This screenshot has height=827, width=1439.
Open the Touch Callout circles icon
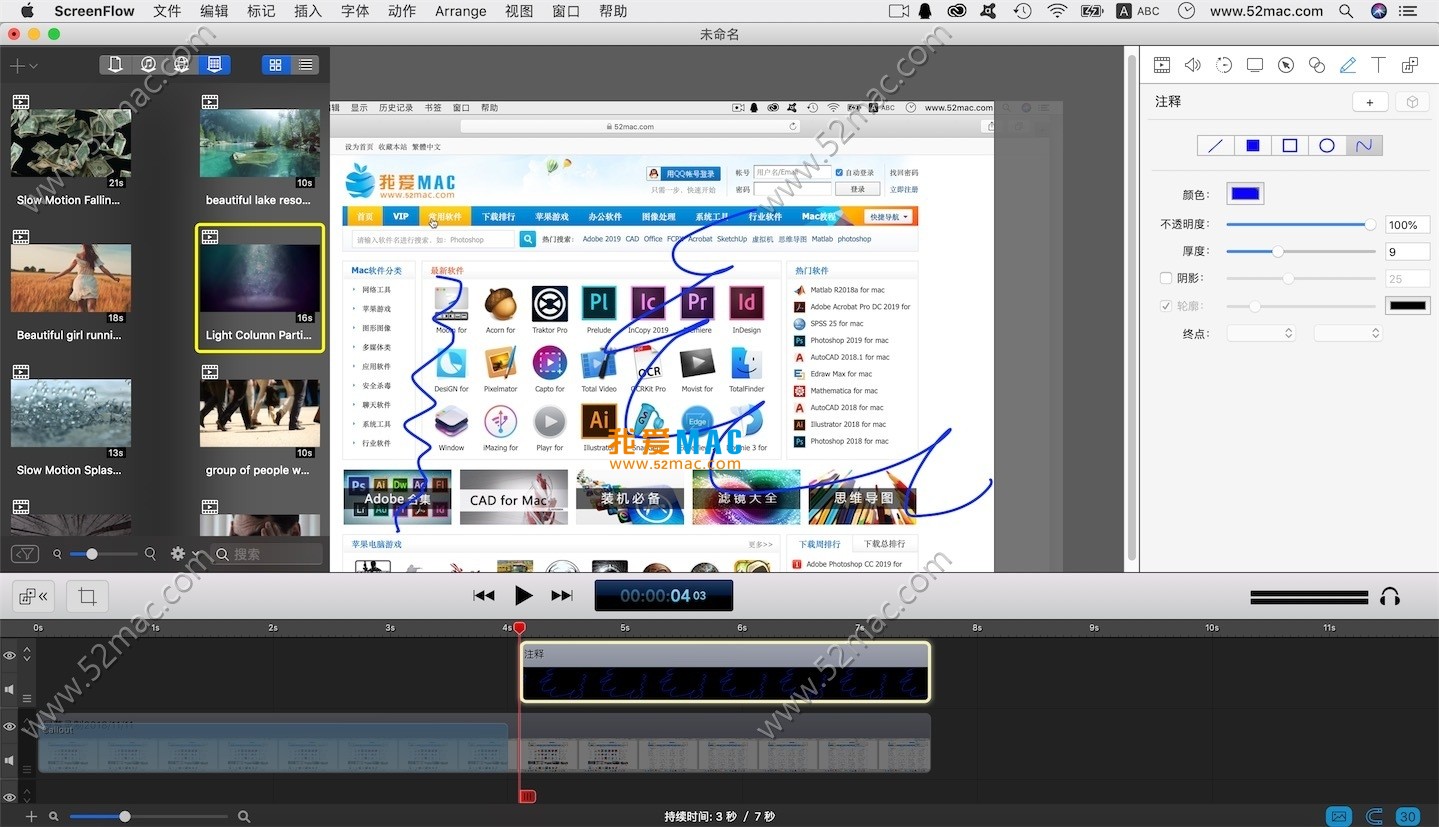(x=1317, y=65)
